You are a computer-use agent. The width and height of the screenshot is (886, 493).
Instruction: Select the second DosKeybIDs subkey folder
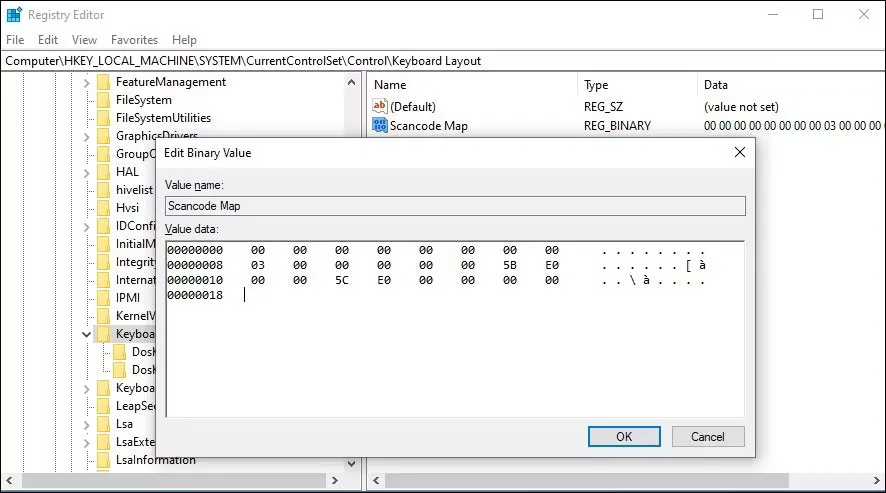(120, 370)
